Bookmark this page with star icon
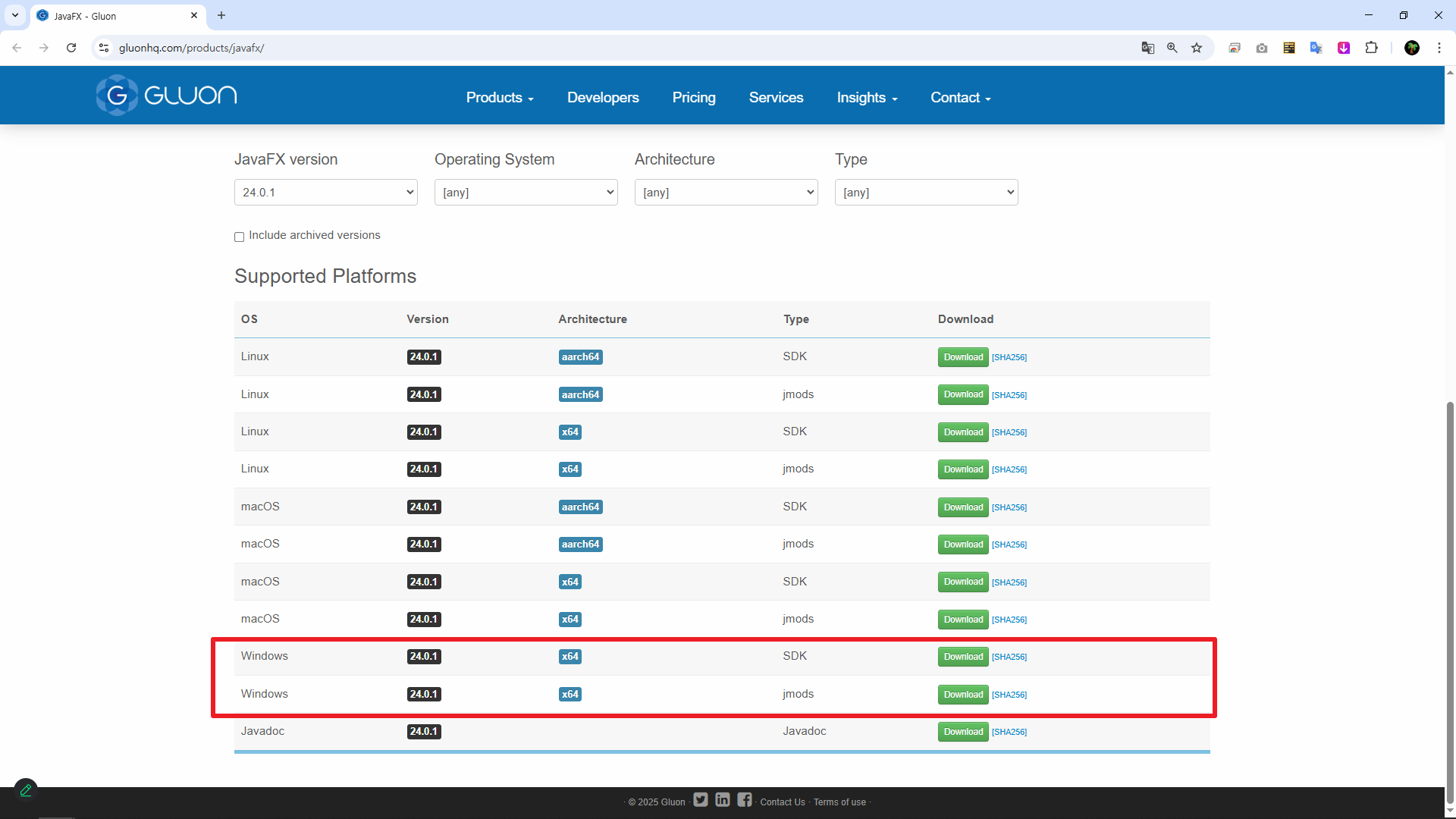This screenshot has height=819, width=1456. [x=1197, y=48]
